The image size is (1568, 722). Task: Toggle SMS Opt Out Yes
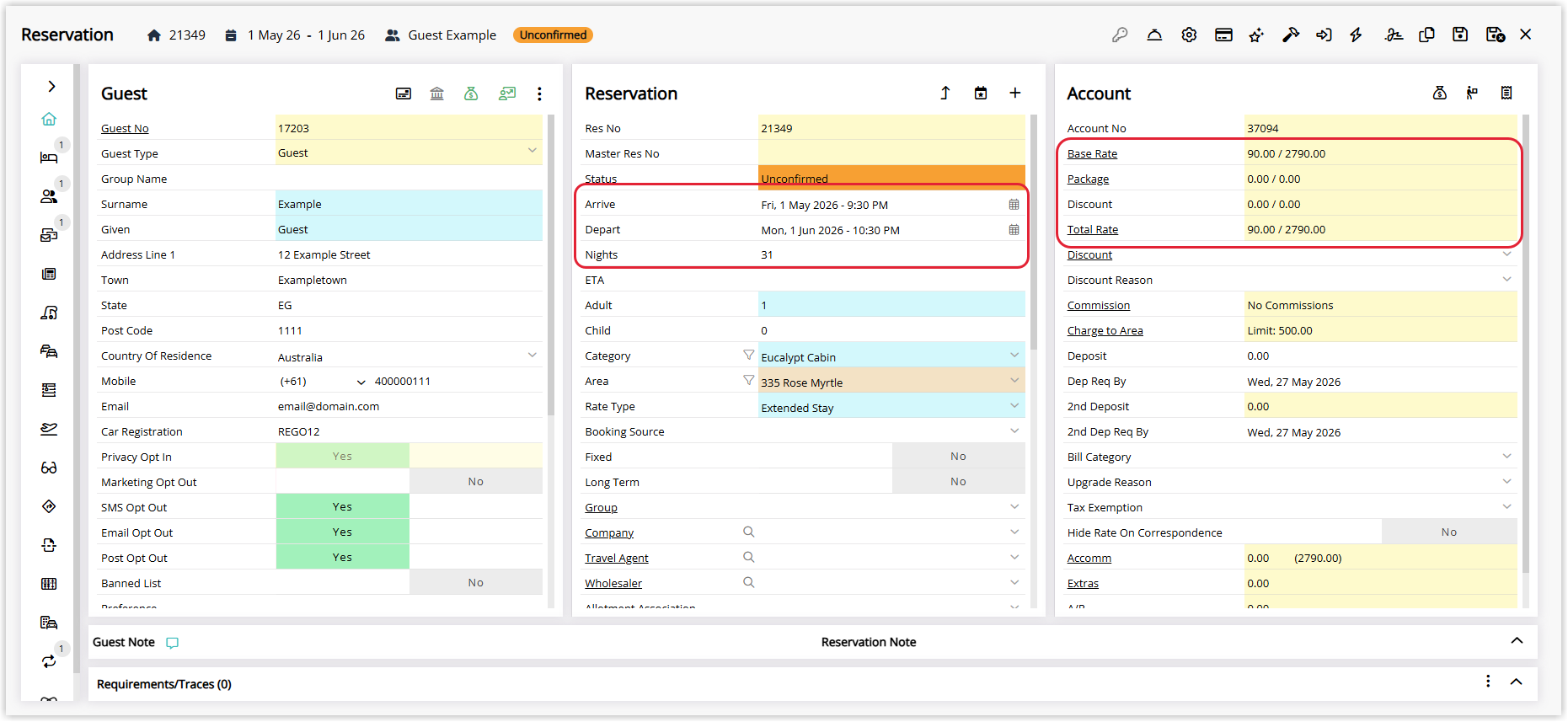[x=342, y=506]
